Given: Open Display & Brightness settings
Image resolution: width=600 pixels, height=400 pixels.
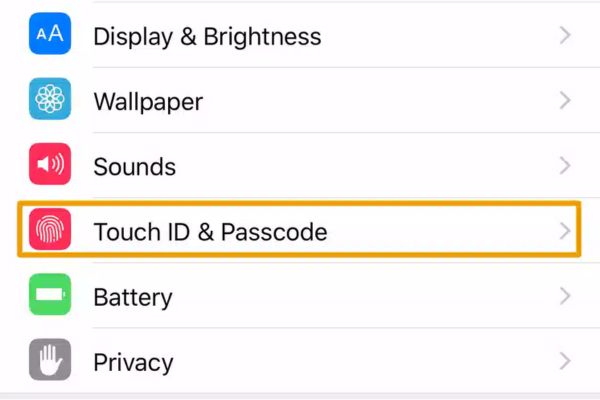Looking at the screenshot, I should point(207,37).
